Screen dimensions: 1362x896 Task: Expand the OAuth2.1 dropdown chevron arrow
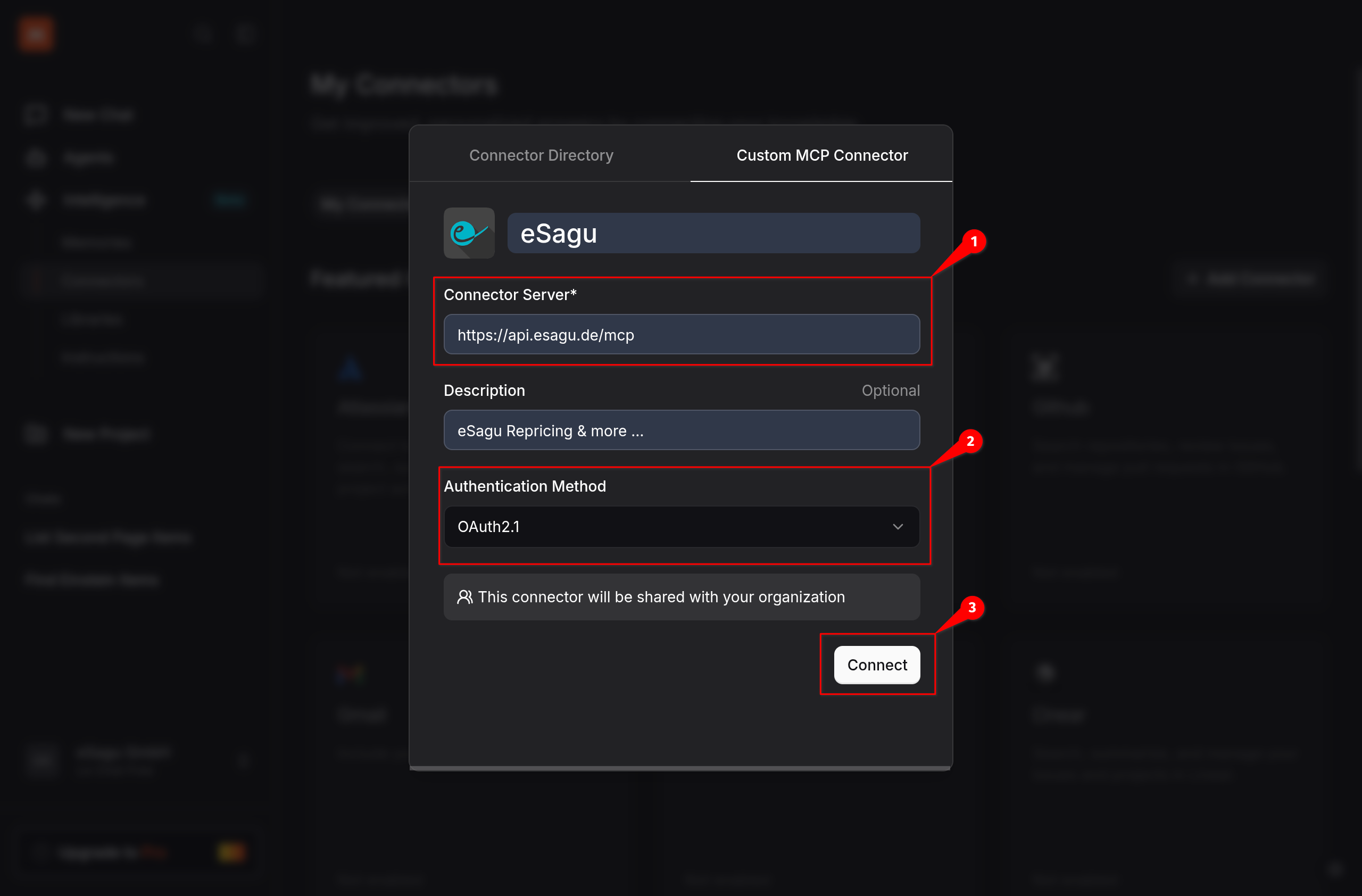point(898,526)
